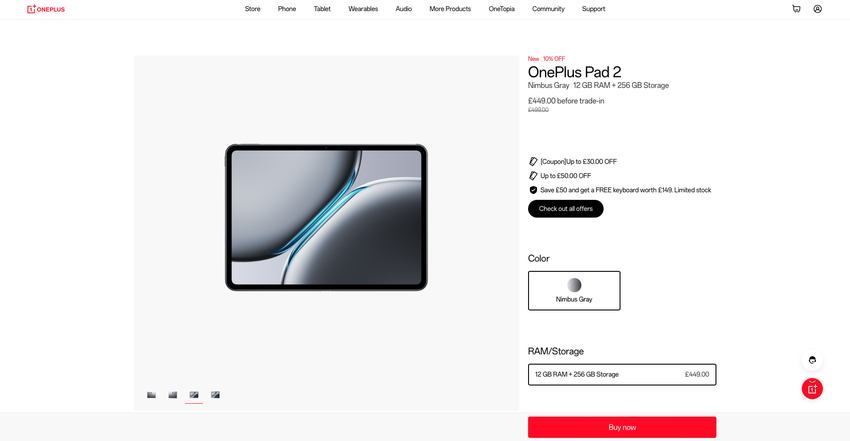Screen dimensions: 850x441
Task: Open the Phone menu in the navigation bar
Action: (x=287, y=9)
